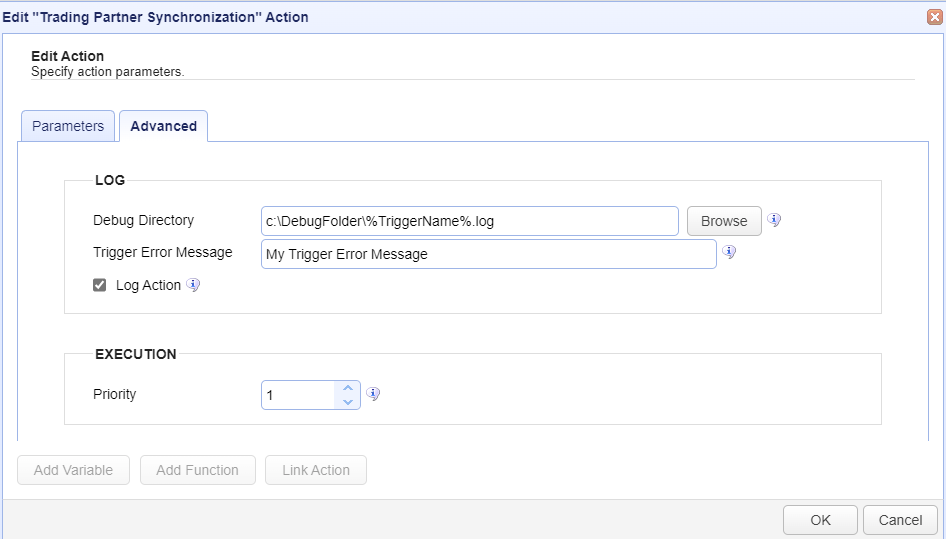Click the Add Function button
The height and width of the screenshot is (539, 946).
198,470
